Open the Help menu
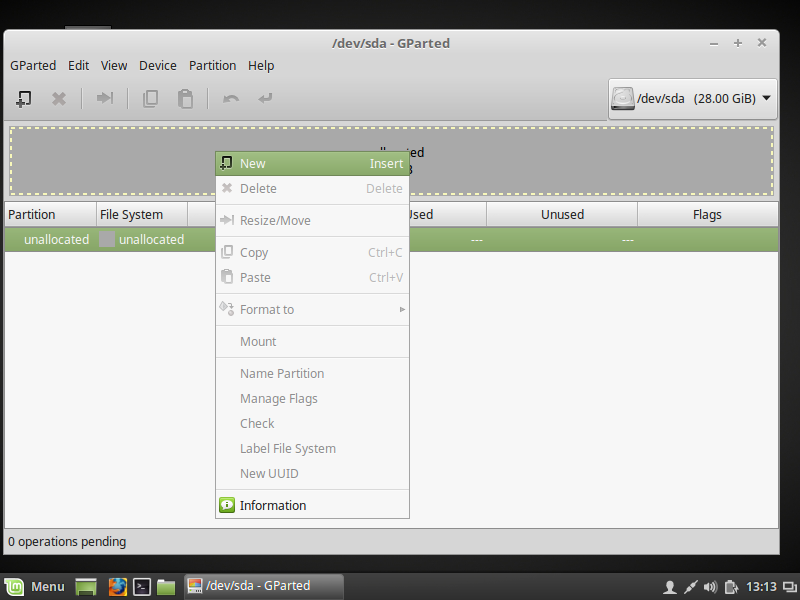 (x=261, y=66)
